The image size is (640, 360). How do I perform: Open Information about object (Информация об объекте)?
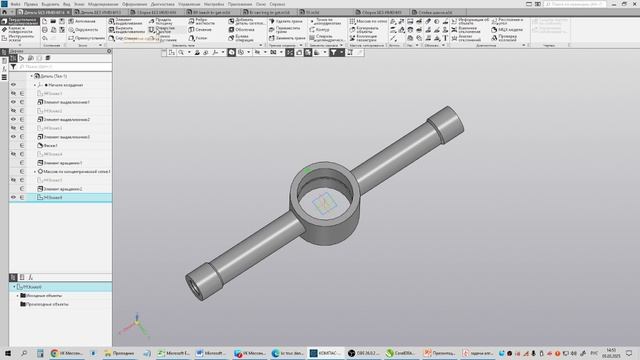point(470,21)
